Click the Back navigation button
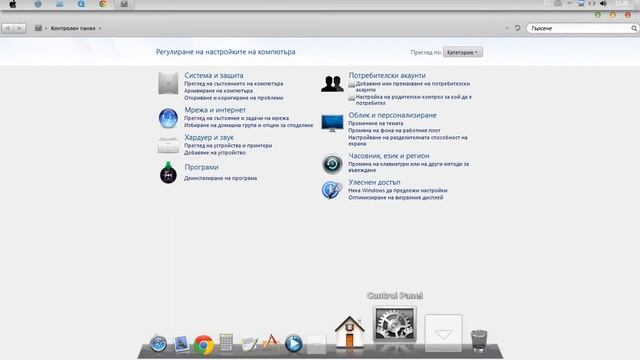This screenshot has height=360, width=640. coord(8,28)
